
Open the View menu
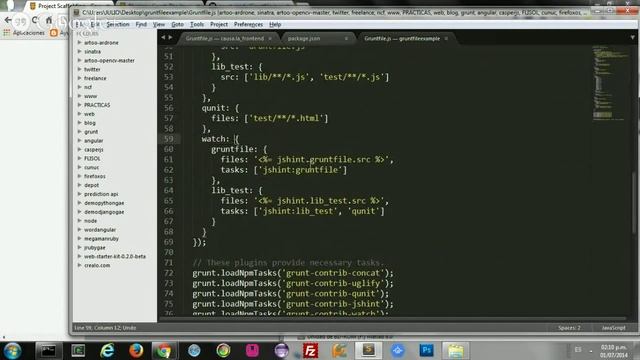coord(159,24)
